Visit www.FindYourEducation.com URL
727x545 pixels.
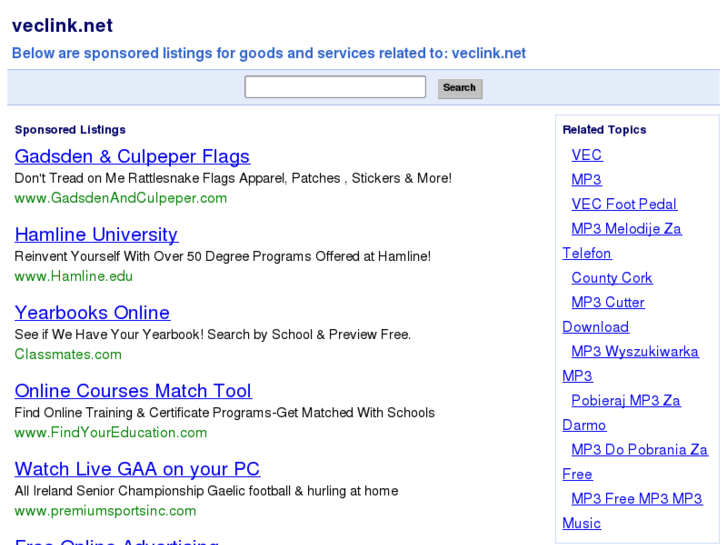(x=110, y=432)
